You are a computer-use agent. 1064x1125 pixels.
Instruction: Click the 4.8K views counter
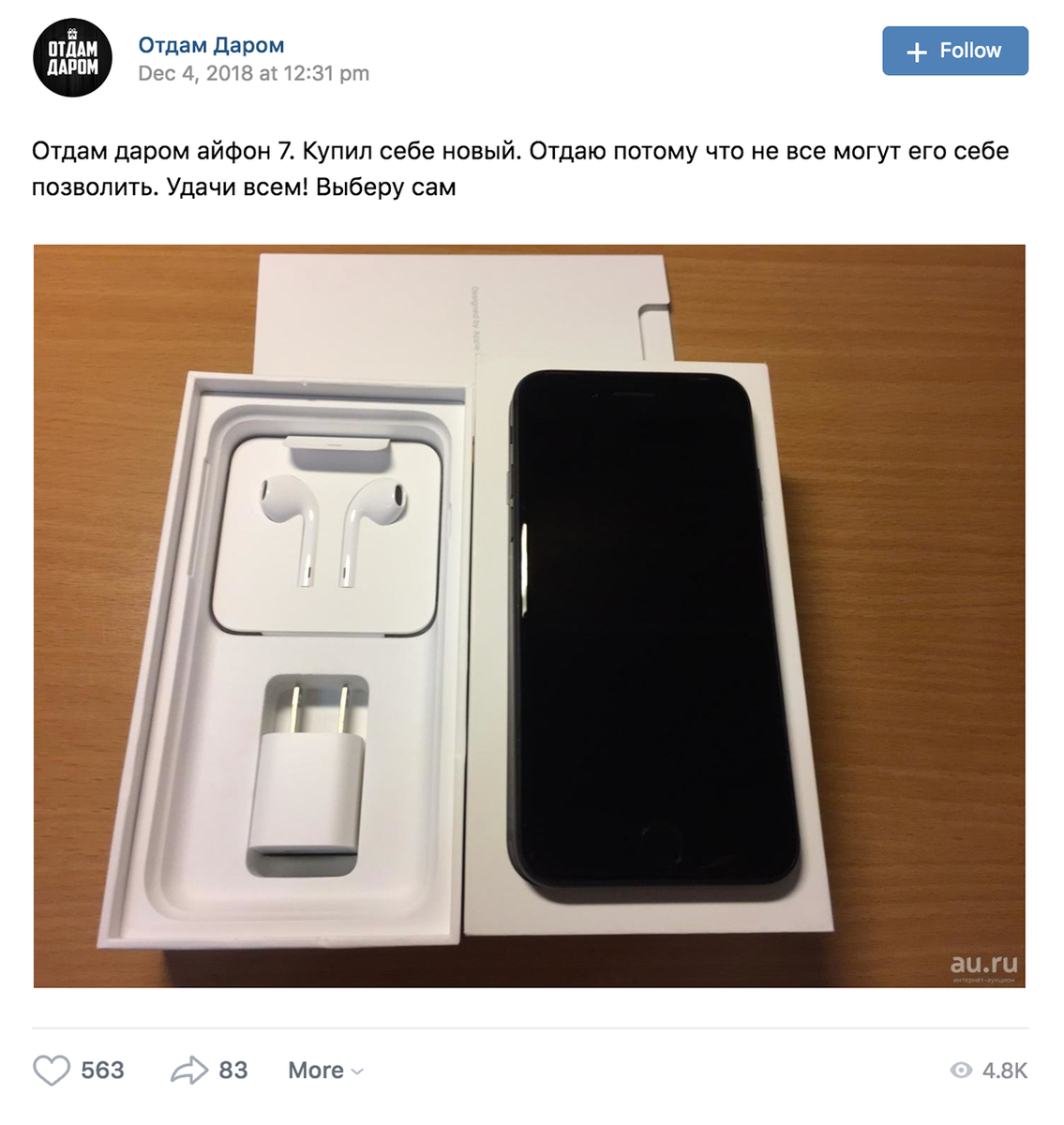click(1005, 1071)
